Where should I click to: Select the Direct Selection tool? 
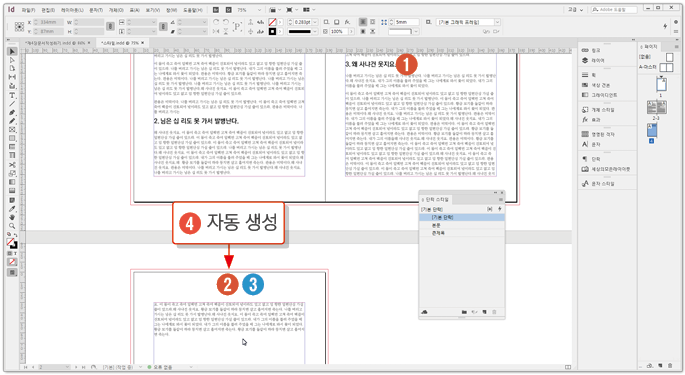coord(12,60)
